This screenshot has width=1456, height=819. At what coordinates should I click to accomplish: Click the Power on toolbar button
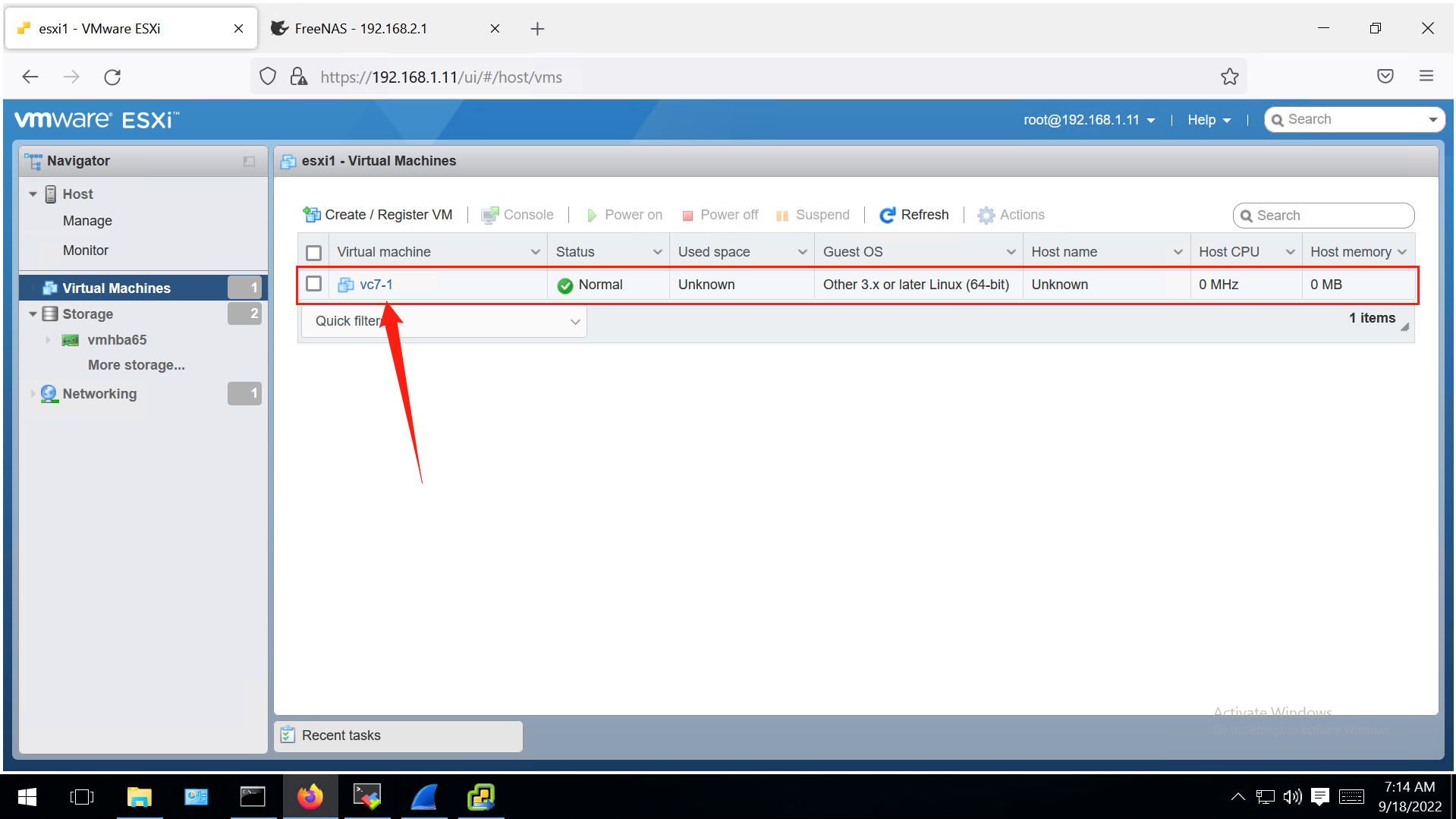(624, 215)
